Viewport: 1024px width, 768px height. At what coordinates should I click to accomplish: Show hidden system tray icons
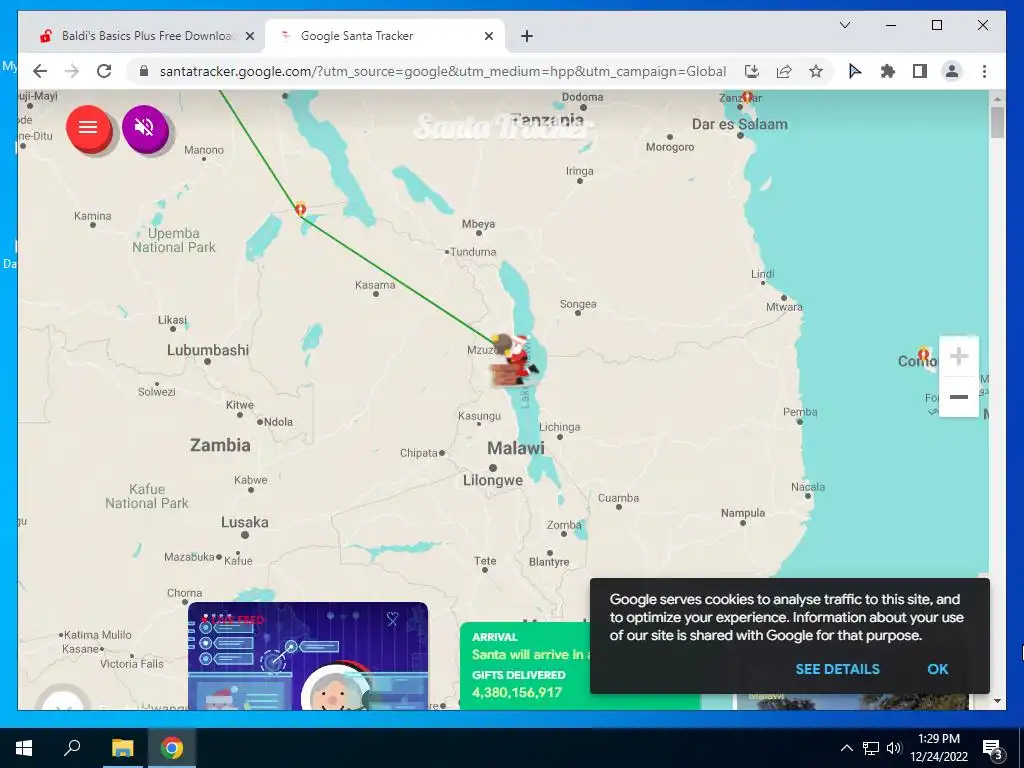pyautogui.click(x=846, y=748)
